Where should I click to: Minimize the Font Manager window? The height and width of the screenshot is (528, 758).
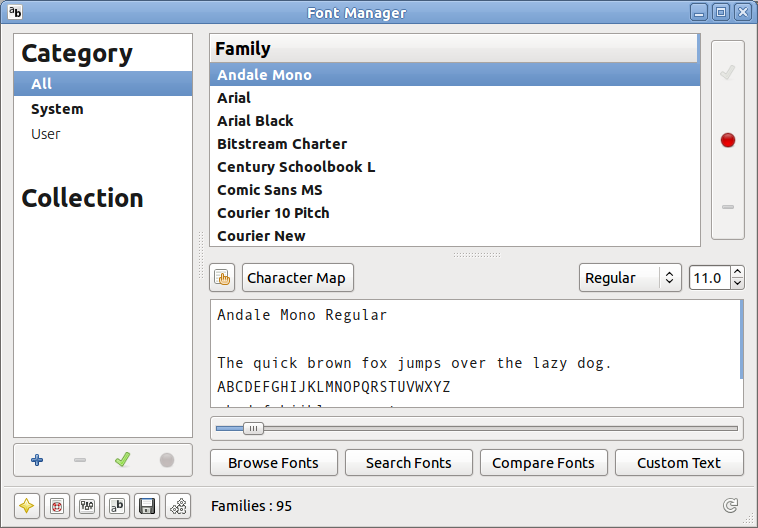pyautogui.click(x=699, y=12)
